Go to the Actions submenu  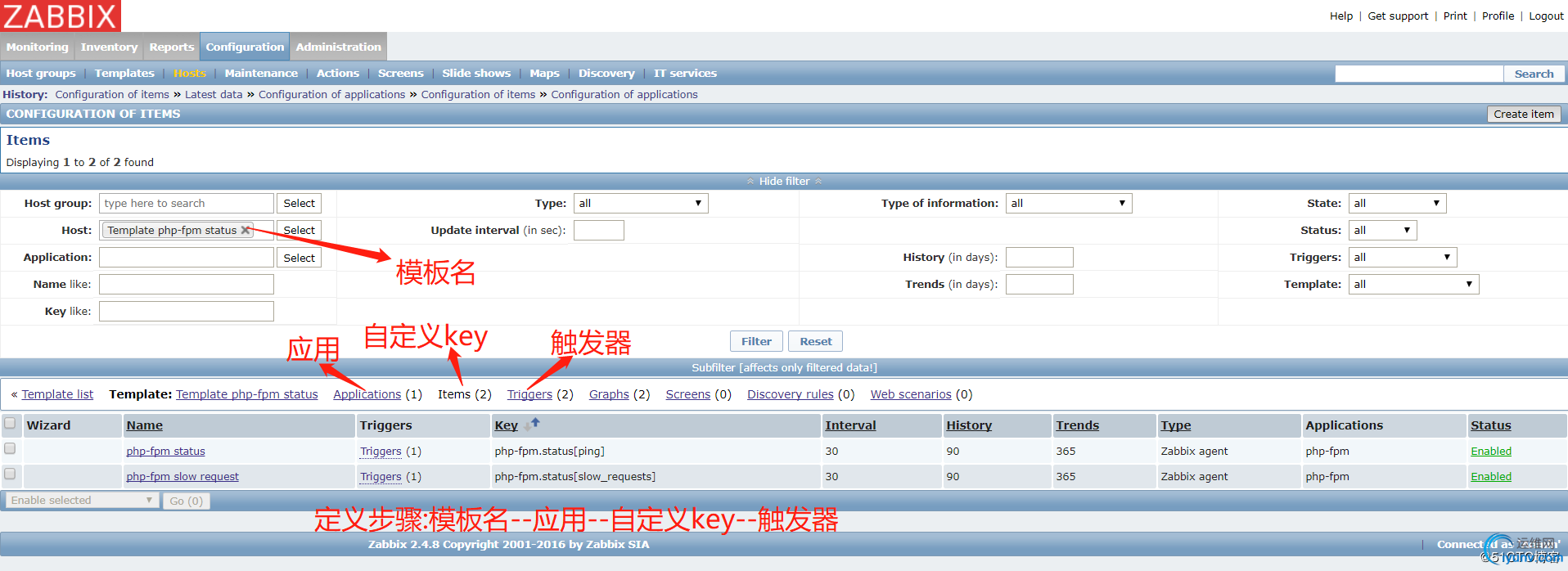point(338,73)
